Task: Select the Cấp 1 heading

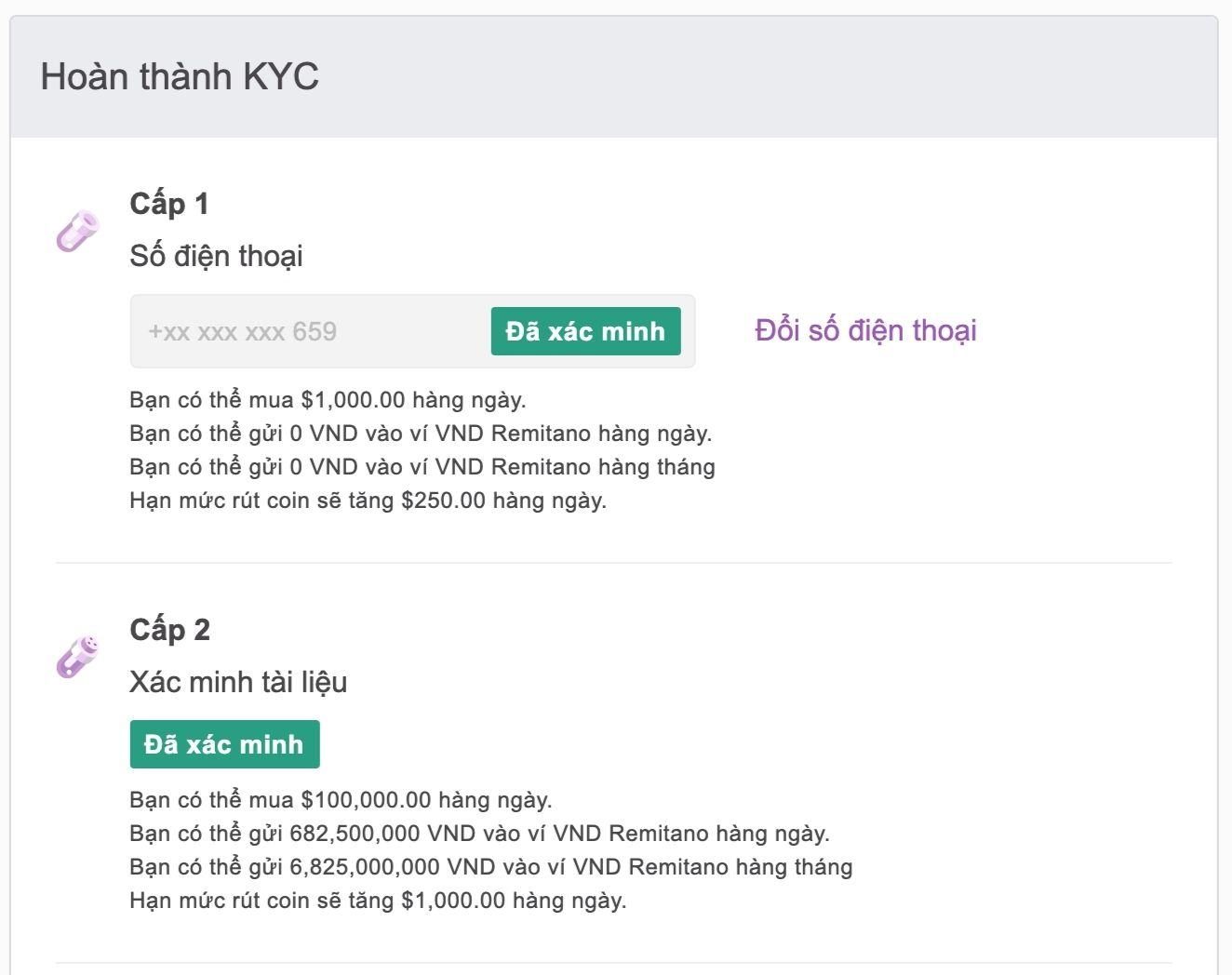Action: point(169,204)
